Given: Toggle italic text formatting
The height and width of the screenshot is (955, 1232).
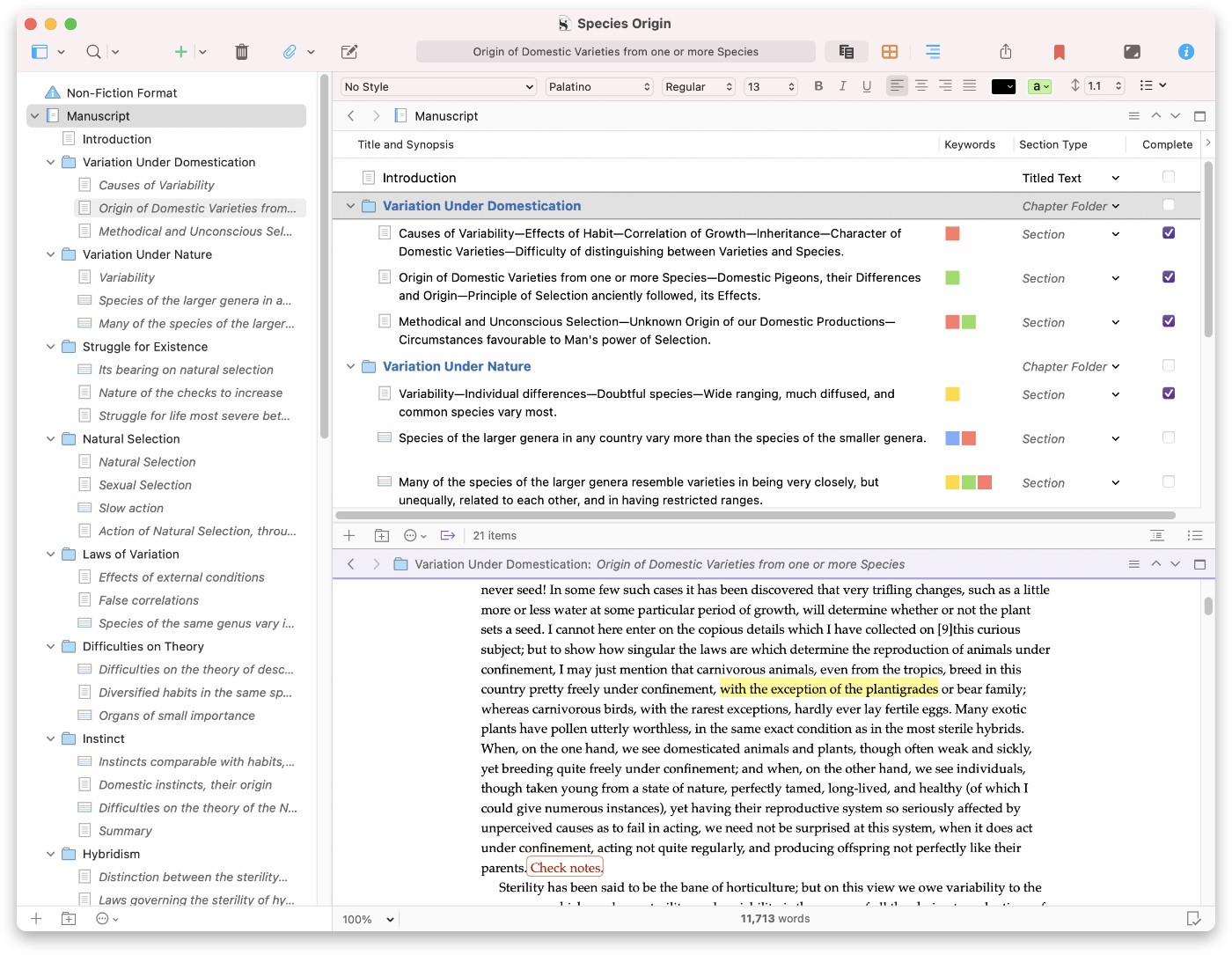Looking at the screenshot, I should click(x=842, y=86).
